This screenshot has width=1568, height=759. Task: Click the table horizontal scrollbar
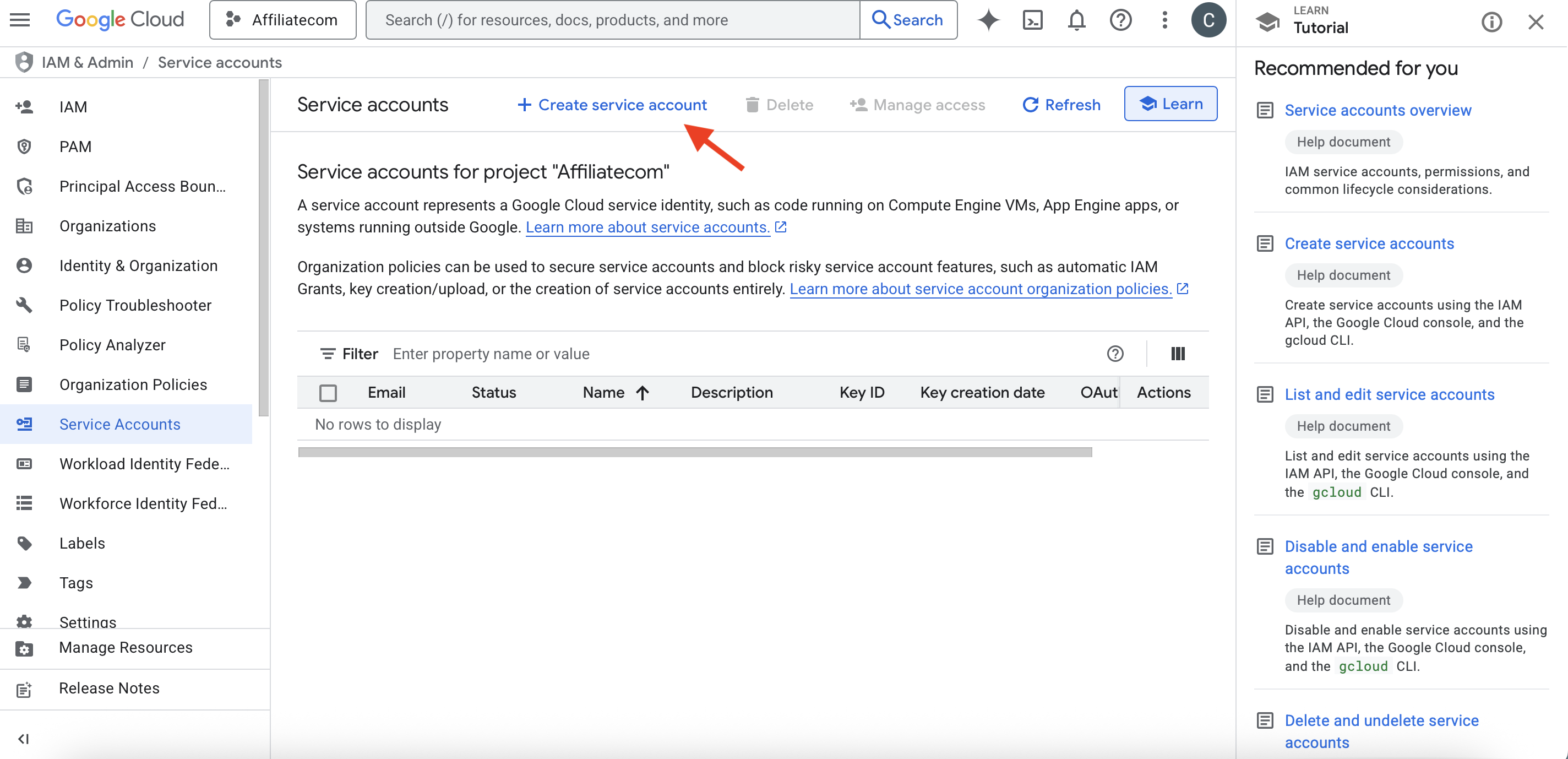pyautogui.click(x=694, y=452)
